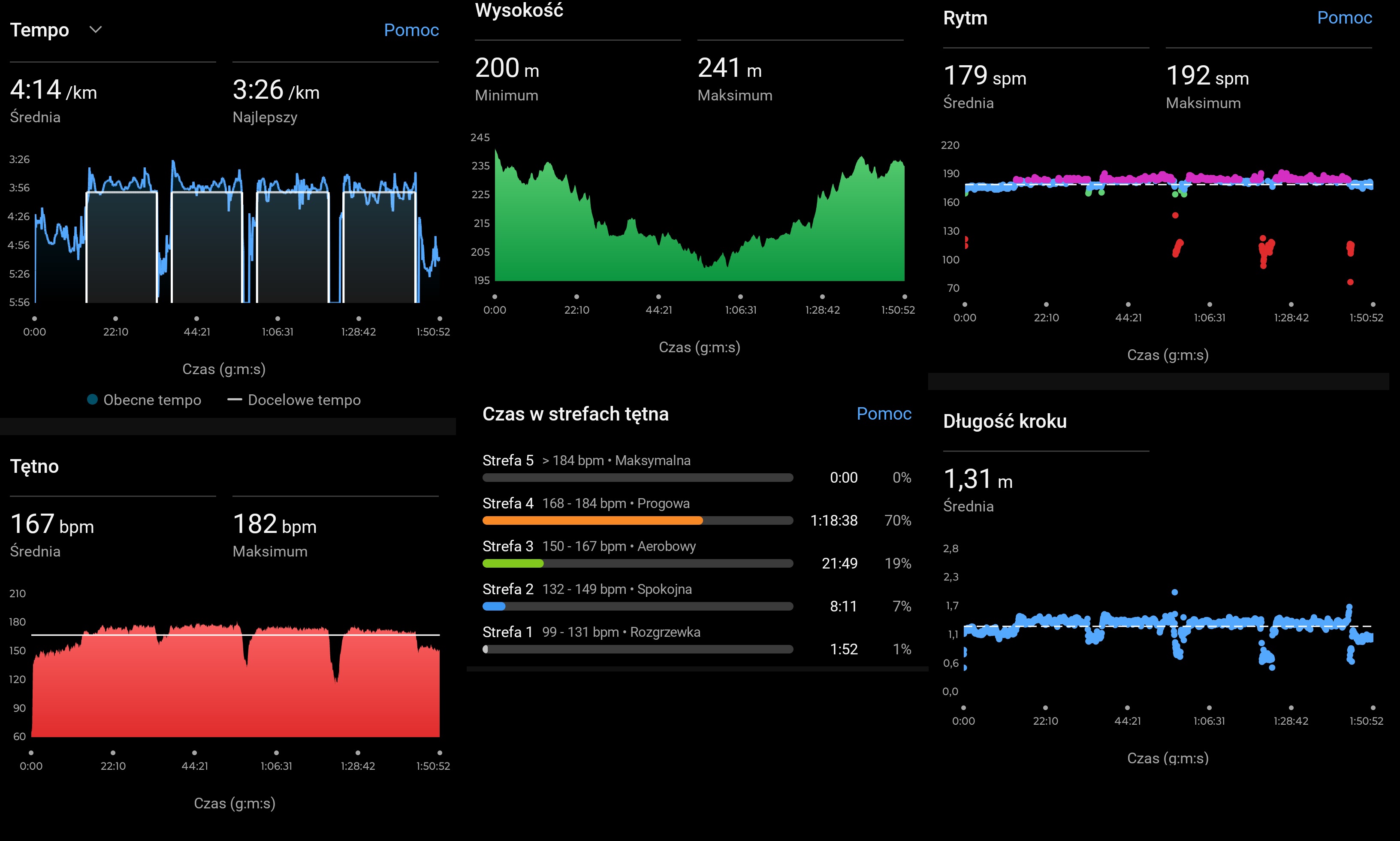This screenshot has width=1400, height=841.
Task: Tap the 0:00 marker on Długość kroku chart
Action: [963, 708]
